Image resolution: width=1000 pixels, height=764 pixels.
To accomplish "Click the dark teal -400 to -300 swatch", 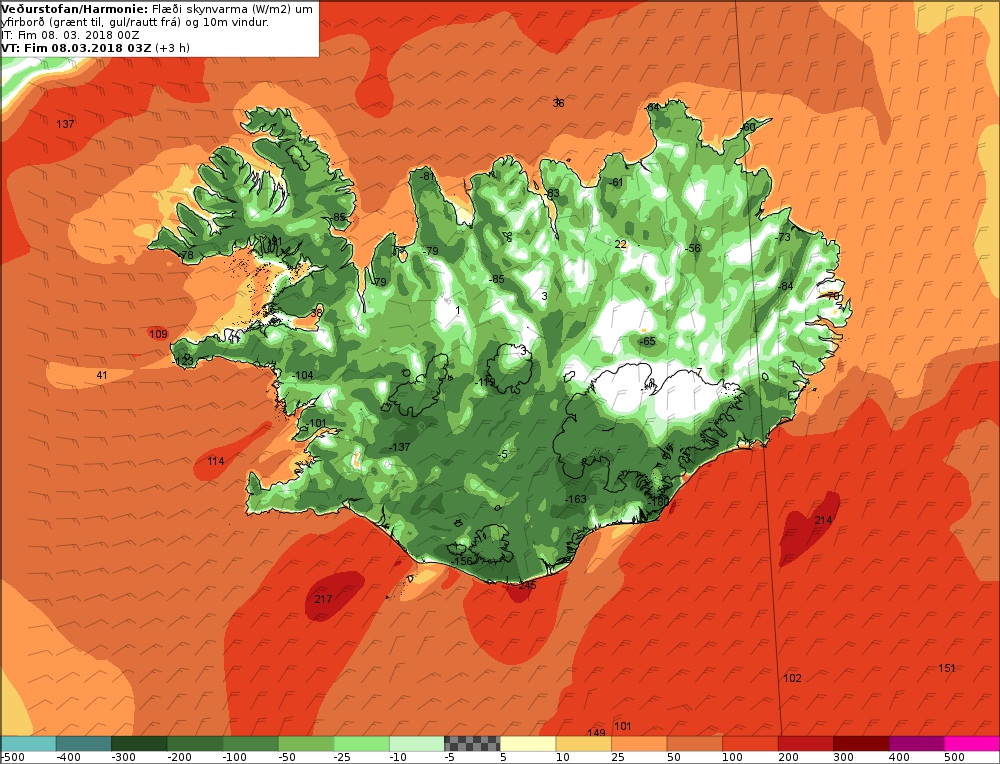I will click(x=84, y=744).
